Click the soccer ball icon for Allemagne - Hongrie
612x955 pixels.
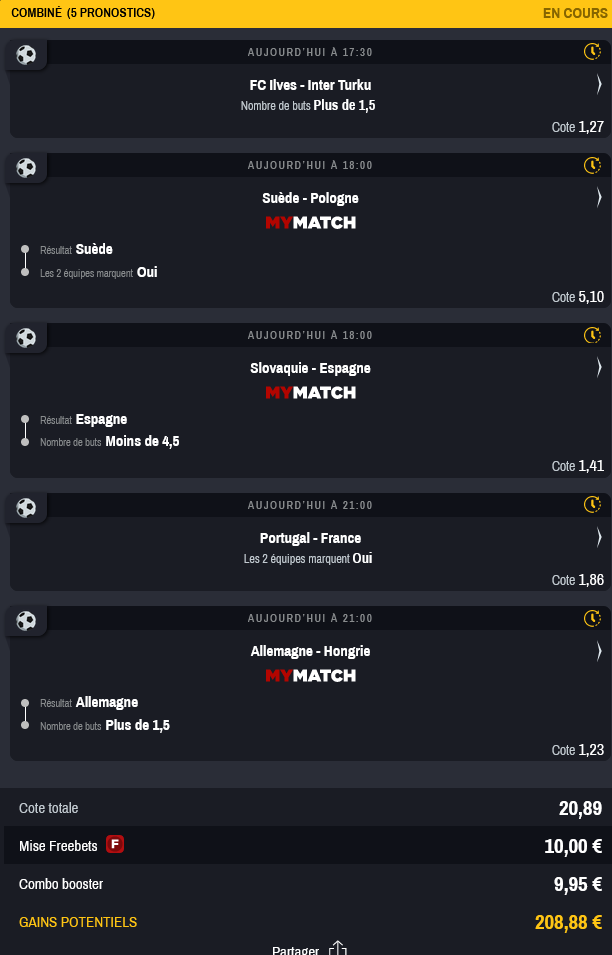pos(26,621)
